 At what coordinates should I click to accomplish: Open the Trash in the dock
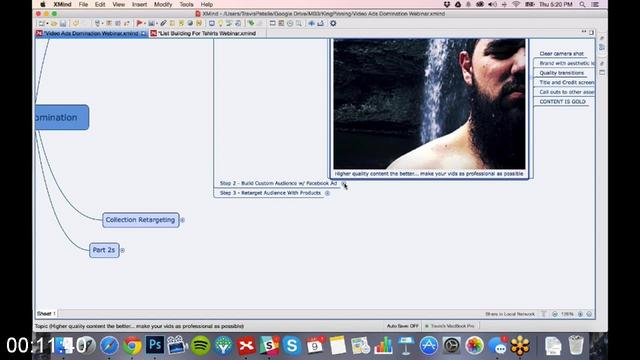pos(576,345)
